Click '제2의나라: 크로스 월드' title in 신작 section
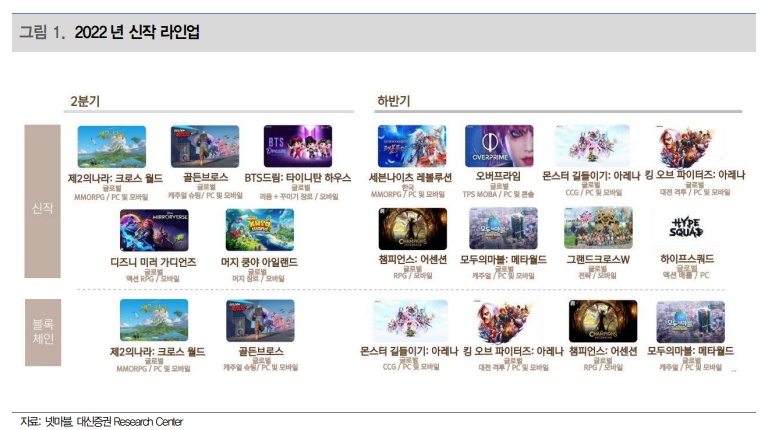This screenshot has width=764, height=430. [115, 178]
